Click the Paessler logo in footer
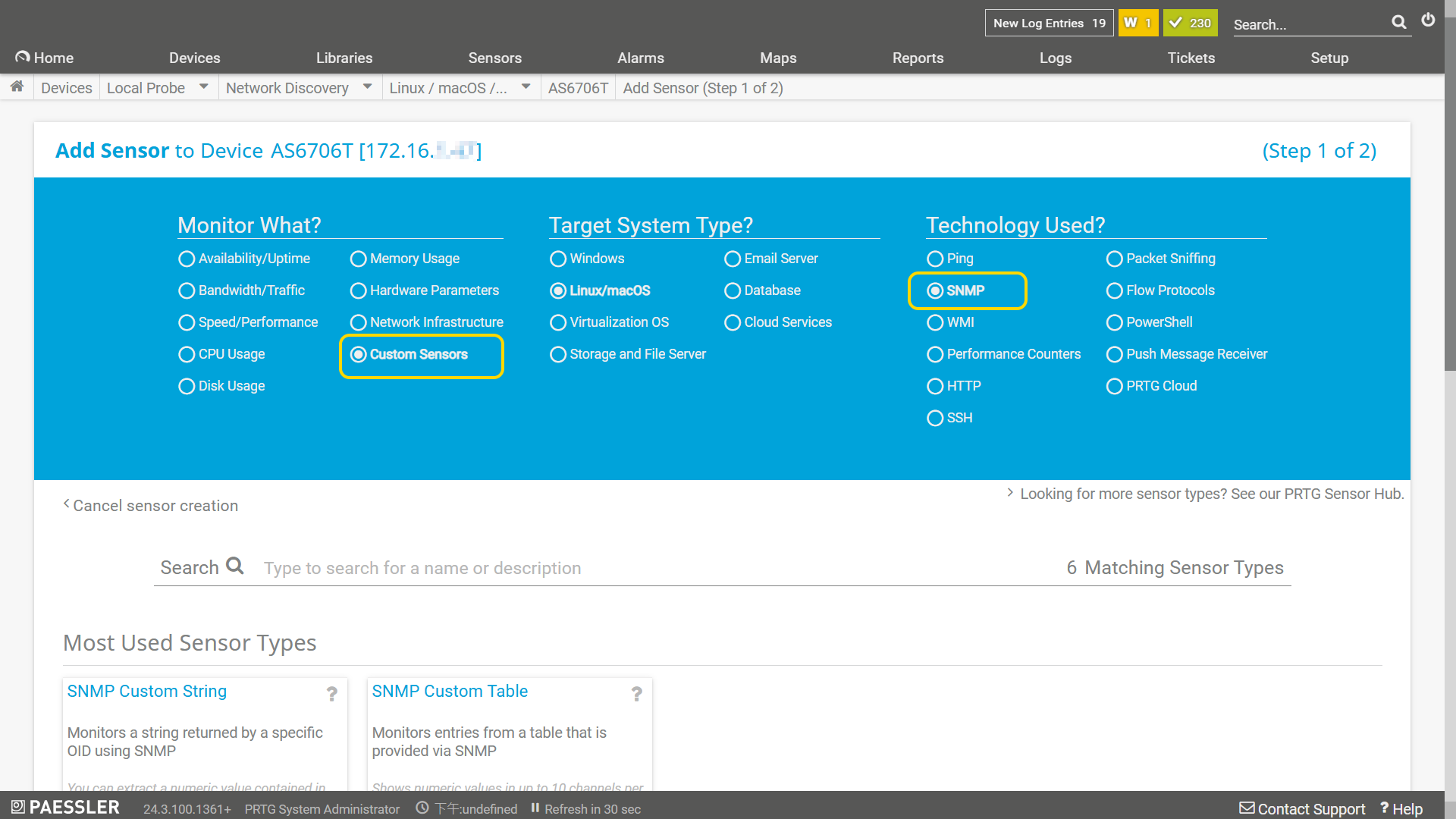Image resolution: width=1456 pixels, height=819 pixels. [x=66, y=808]
